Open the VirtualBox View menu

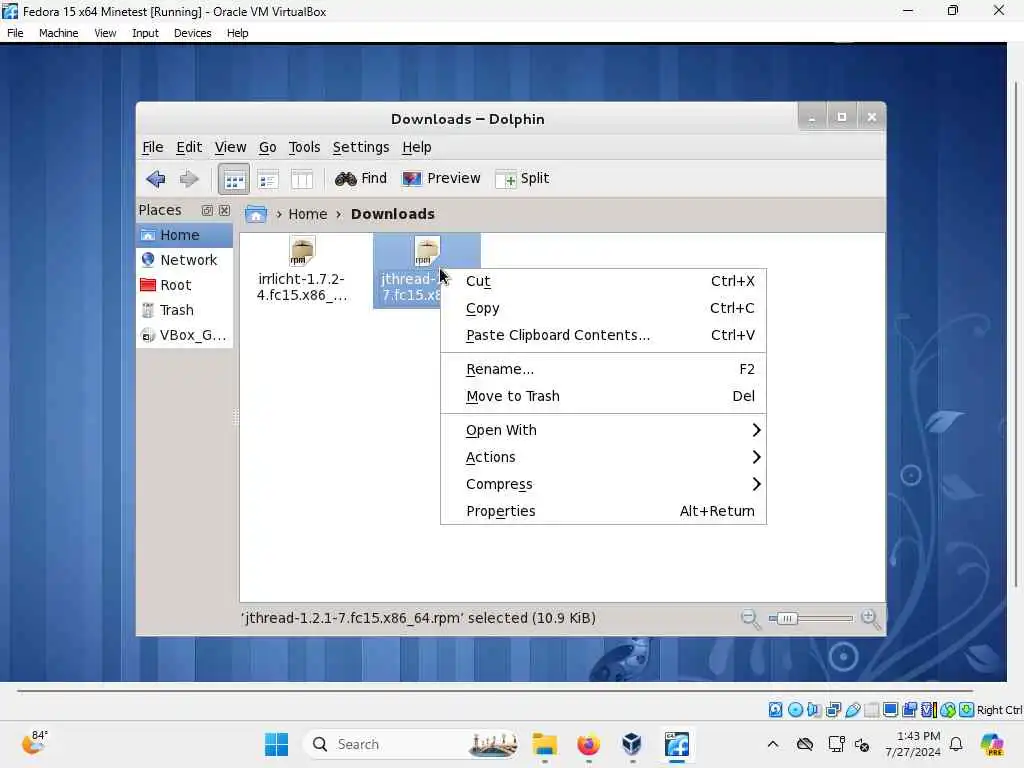105,33
